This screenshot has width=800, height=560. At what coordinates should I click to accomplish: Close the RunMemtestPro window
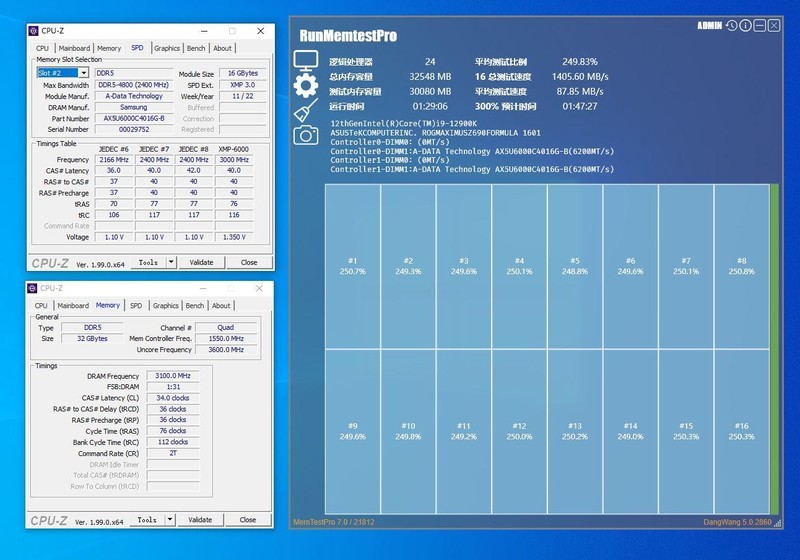[774, 26]
